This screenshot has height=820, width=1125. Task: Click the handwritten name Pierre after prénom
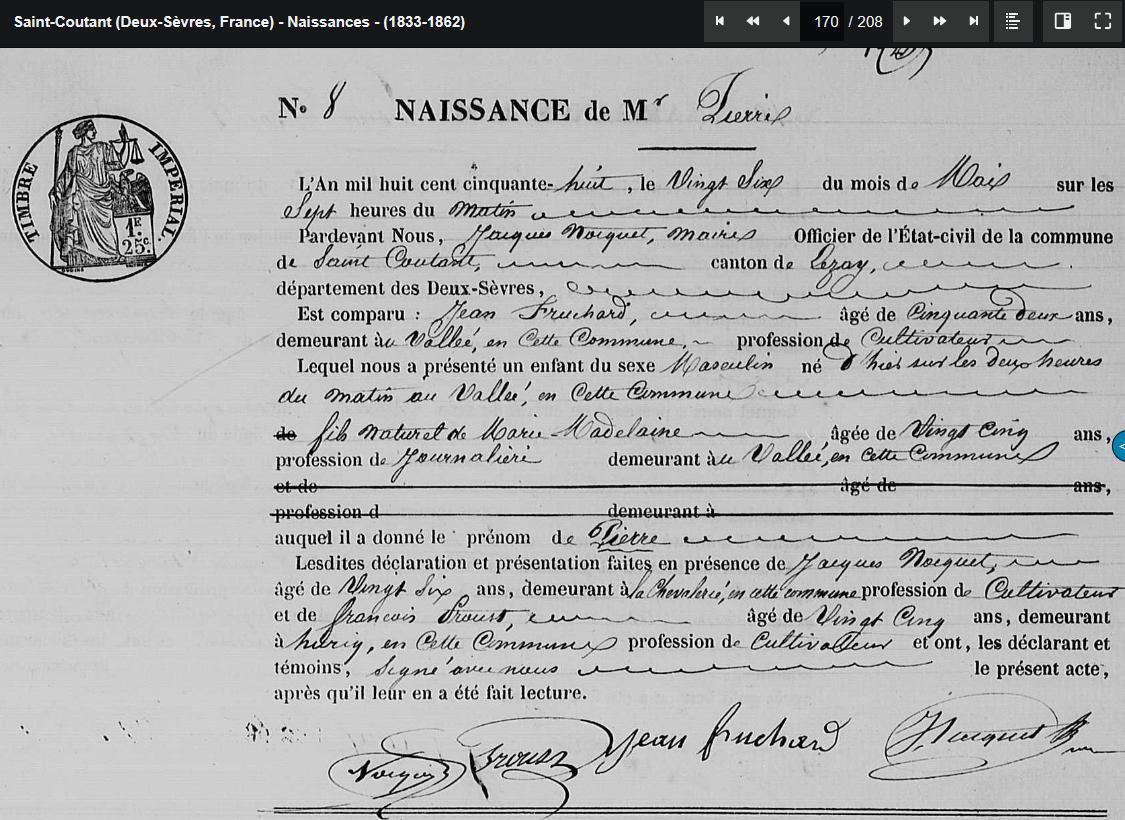coord(625,537)
